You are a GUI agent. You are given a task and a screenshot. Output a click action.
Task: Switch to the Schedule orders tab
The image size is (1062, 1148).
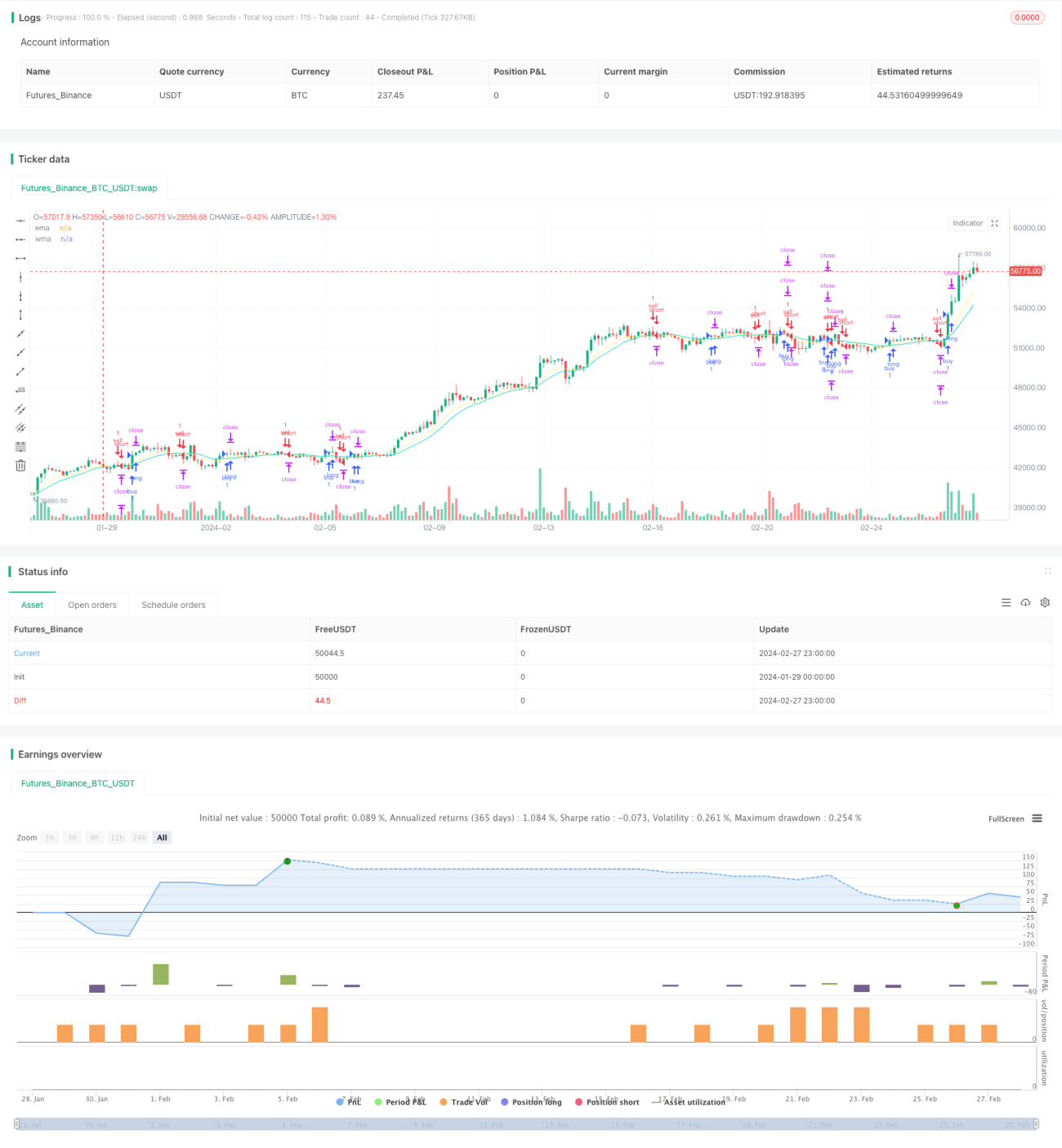click(173, 605)
